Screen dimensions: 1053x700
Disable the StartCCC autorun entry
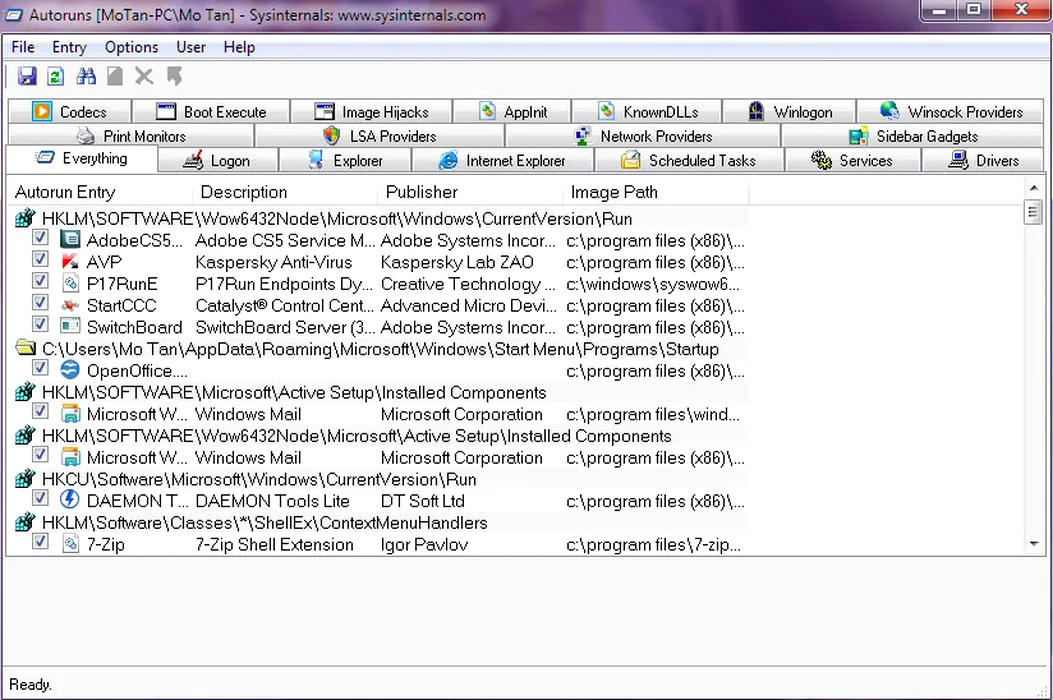click(x=40, y=302)
